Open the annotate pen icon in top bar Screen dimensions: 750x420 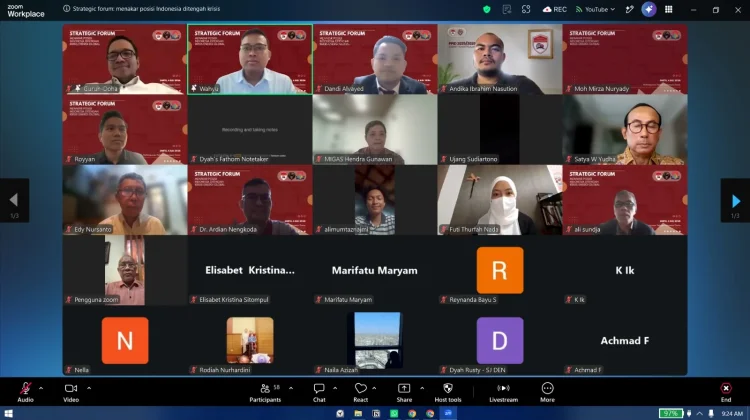pyautogui.click(x=629, y=9)
